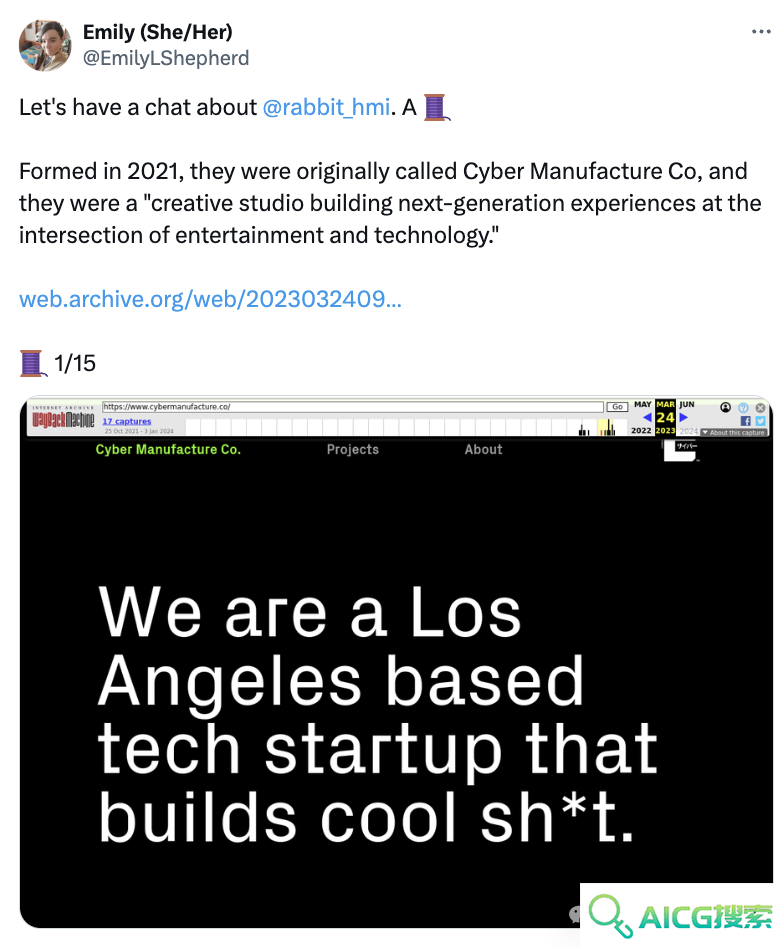Select the highlighted 2023 capture timeline bar
Image resolution: width=780 pixels, height=948 pixels.
click(x=606, y=427)
